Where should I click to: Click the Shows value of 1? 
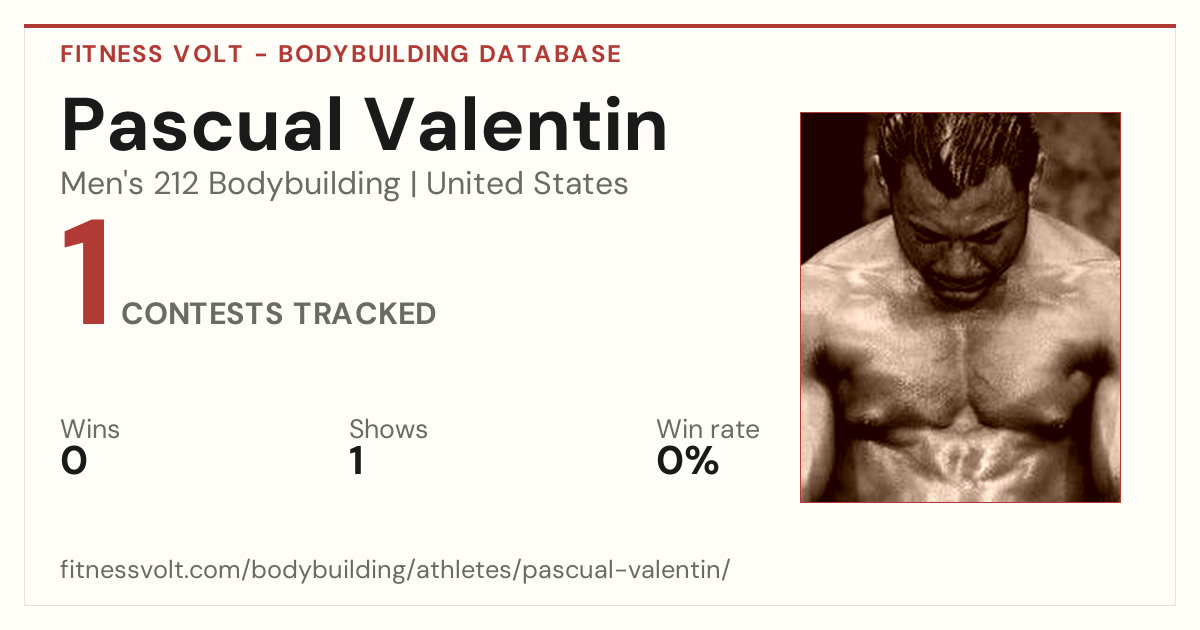tap(356, 461)
